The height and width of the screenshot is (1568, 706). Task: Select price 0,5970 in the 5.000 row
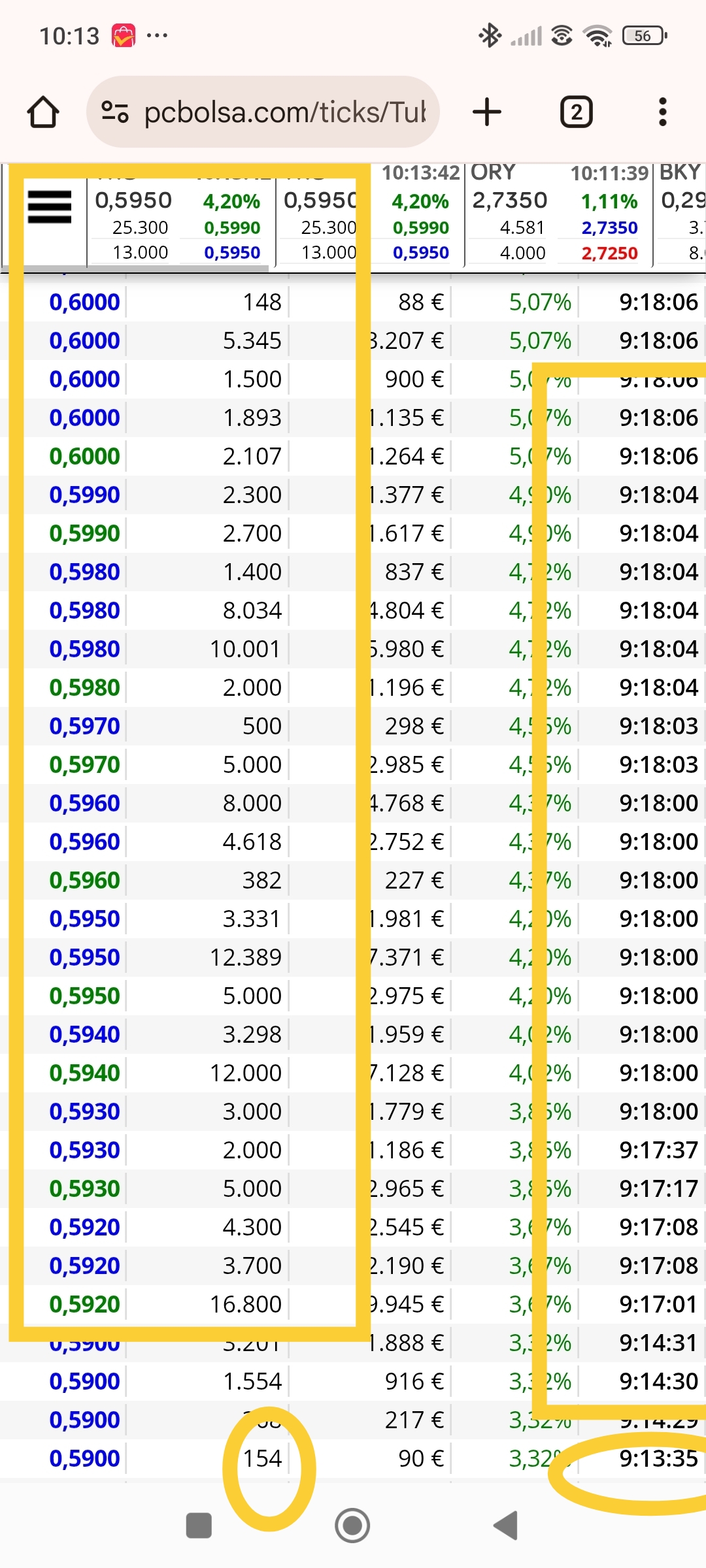coord(84,764)
